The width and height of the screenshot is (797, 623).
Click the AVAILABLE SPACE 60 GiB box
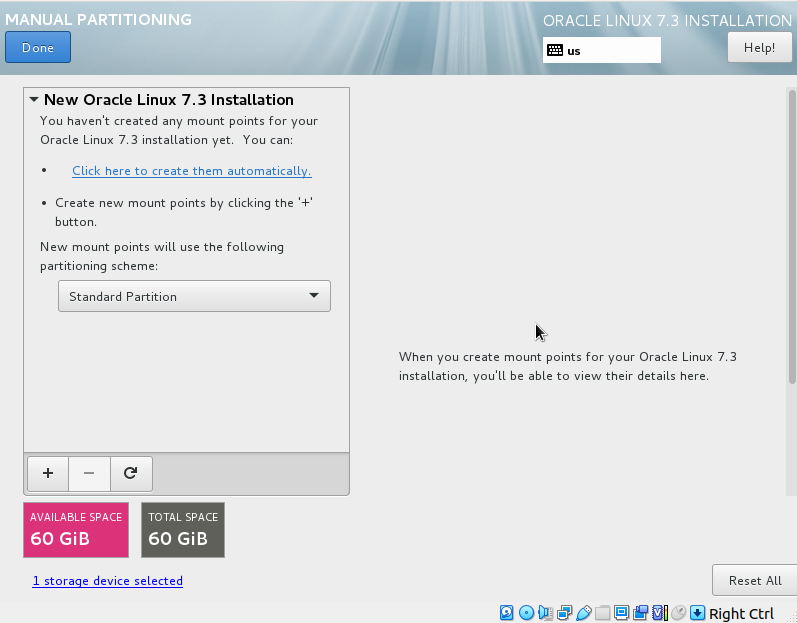coord(76,530)
